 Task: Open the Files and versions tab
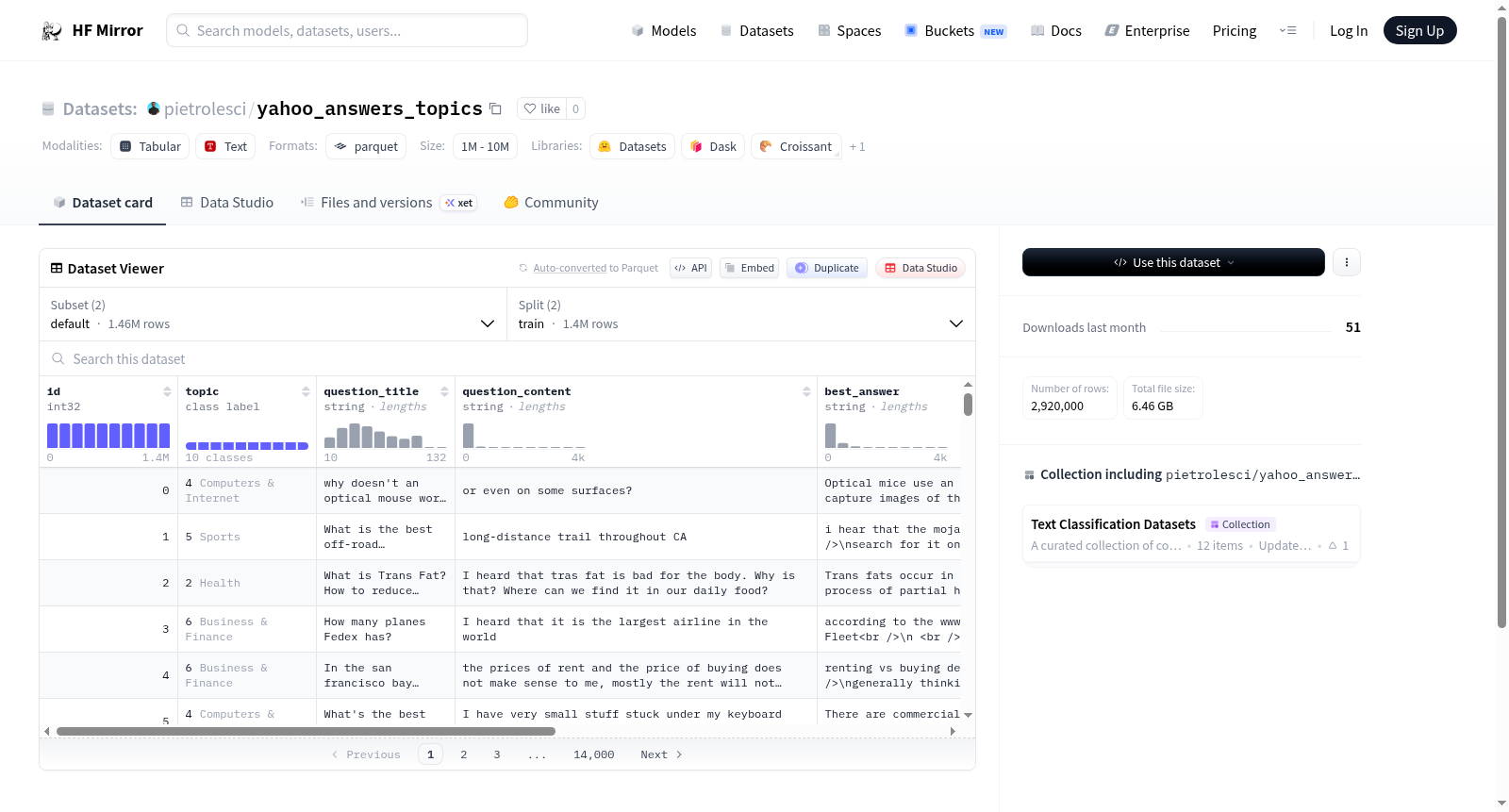[x=389, y=203]
